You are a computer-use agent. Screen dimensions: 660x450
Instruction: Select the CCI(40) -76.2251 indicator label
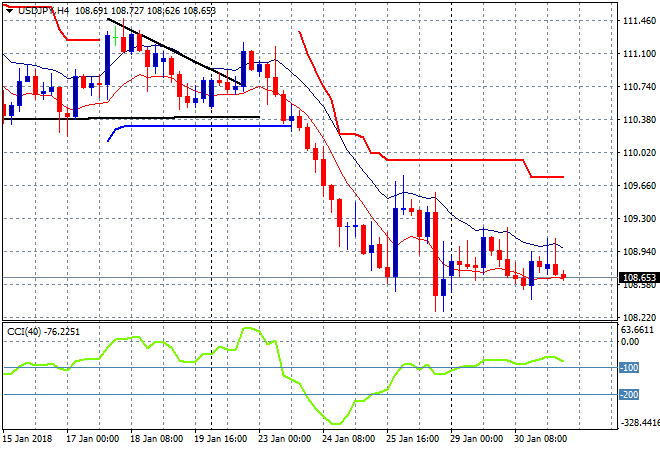tap(43, 332)
